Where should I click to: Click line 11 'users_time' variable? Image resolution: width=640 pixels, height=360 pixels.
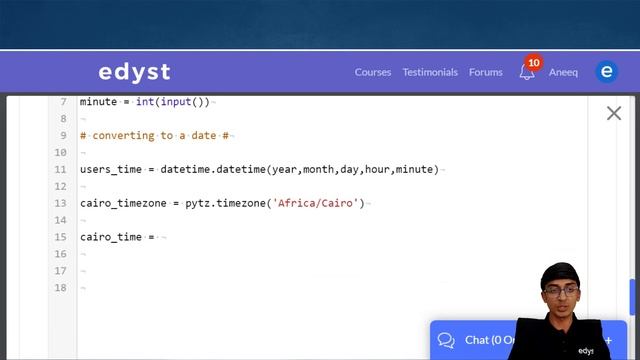(111, 169)
